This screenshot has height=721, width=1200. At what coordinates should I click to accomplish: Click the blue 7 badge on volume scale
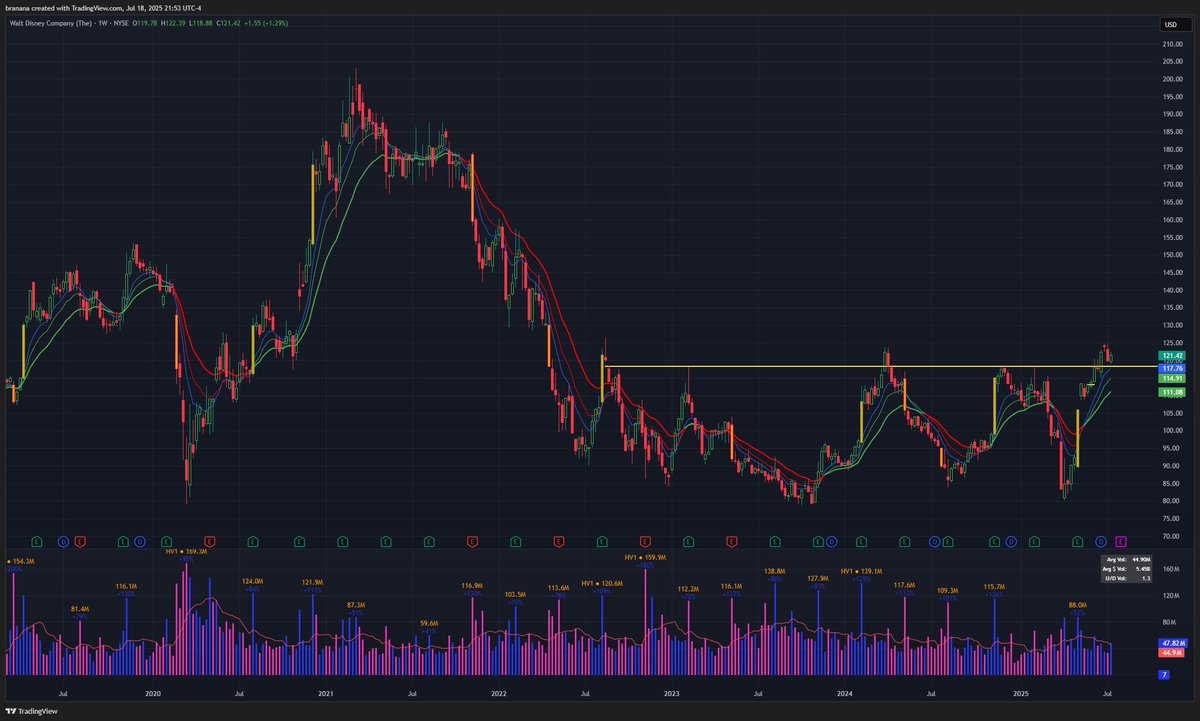point(1165,675)
